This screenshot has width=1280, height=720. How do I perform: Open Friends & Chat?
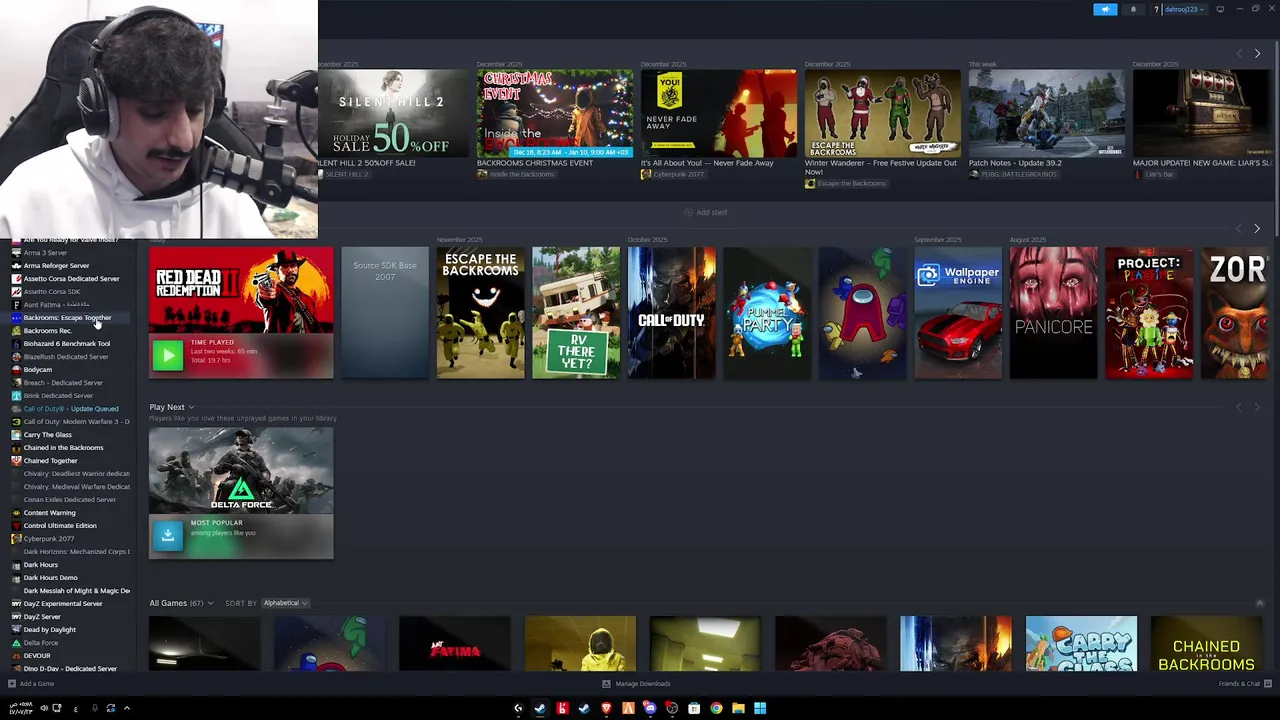[x=1244, y=684]
